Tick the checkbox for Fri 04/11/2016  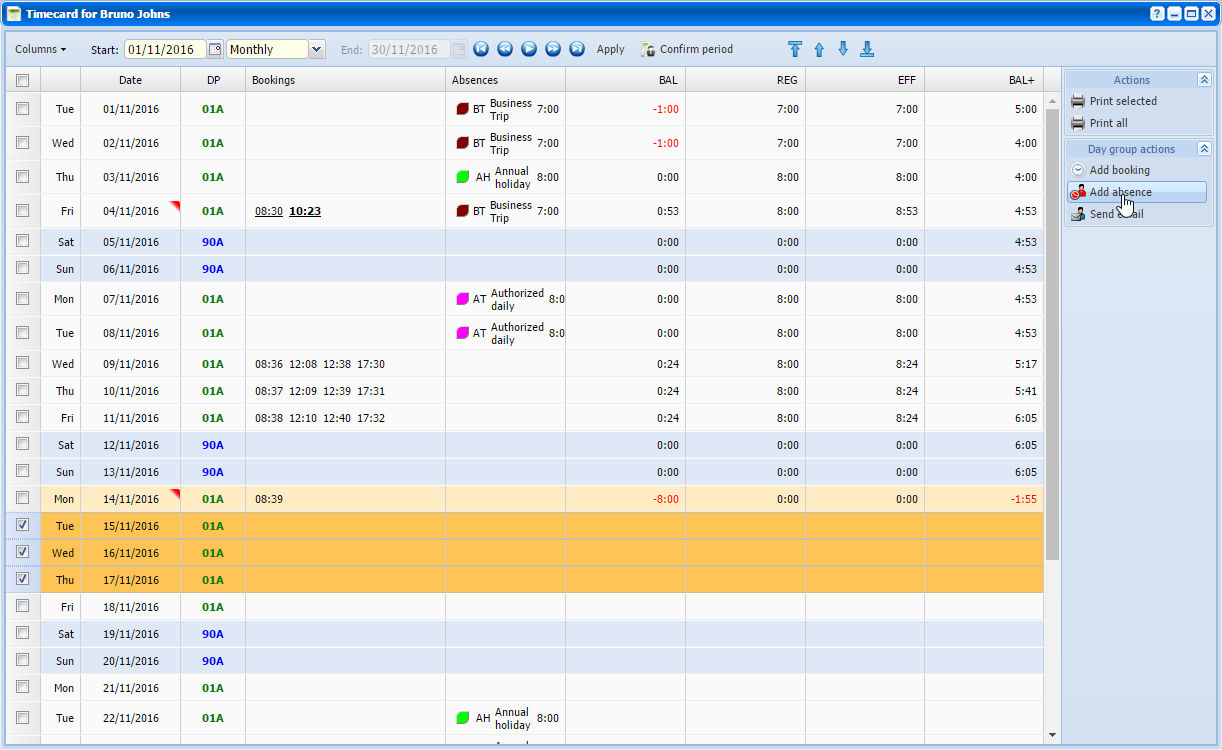pos(23,210)
